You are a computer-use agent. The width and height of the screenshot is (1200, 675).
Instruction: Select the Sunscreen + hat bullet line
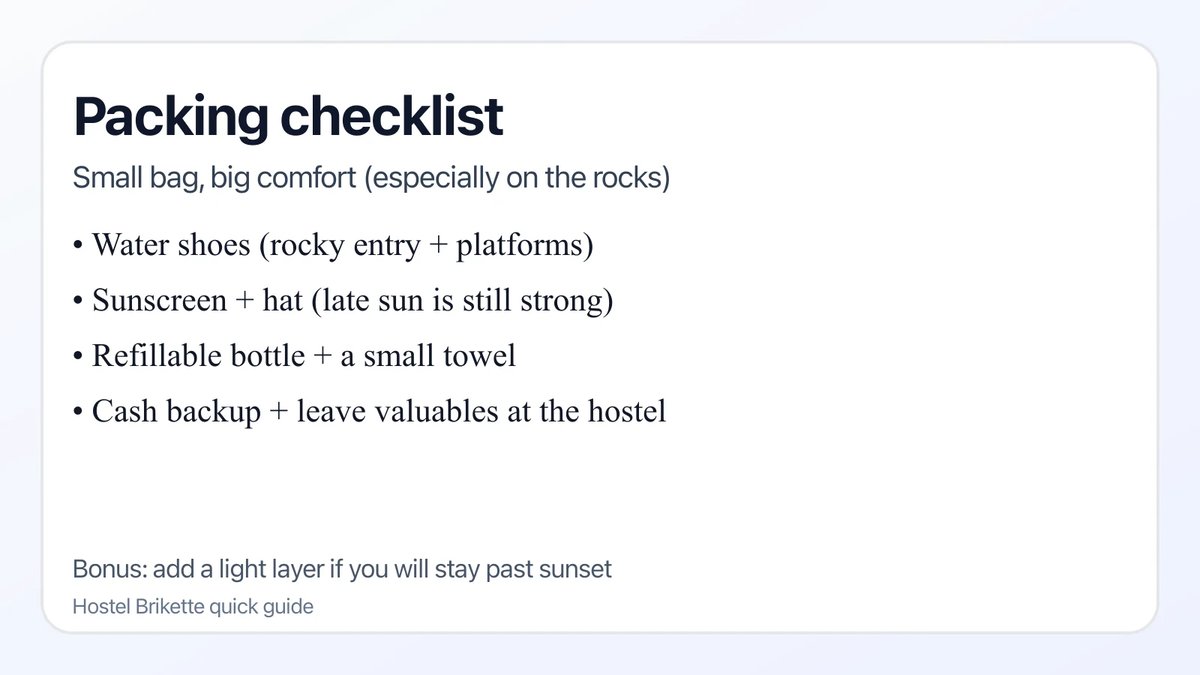tap(352, 301)
